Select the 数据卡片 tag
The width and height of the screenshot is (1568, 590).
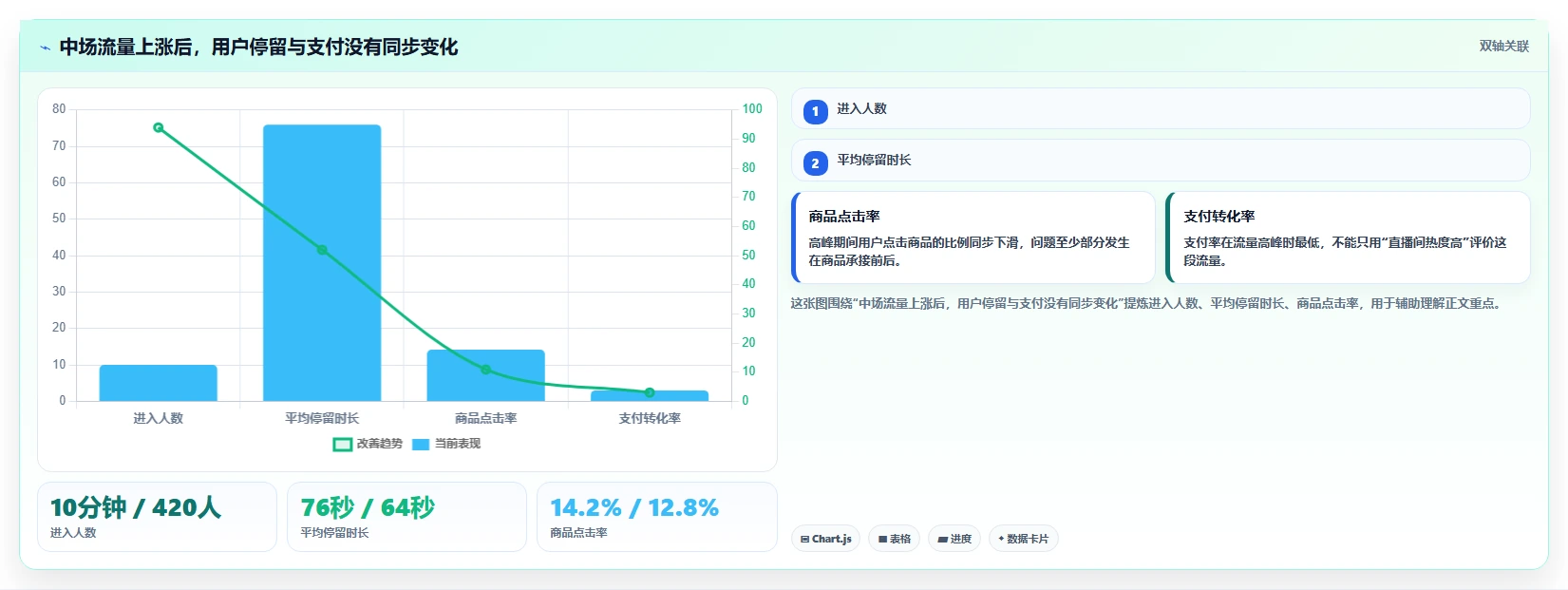coord(1023,539)
